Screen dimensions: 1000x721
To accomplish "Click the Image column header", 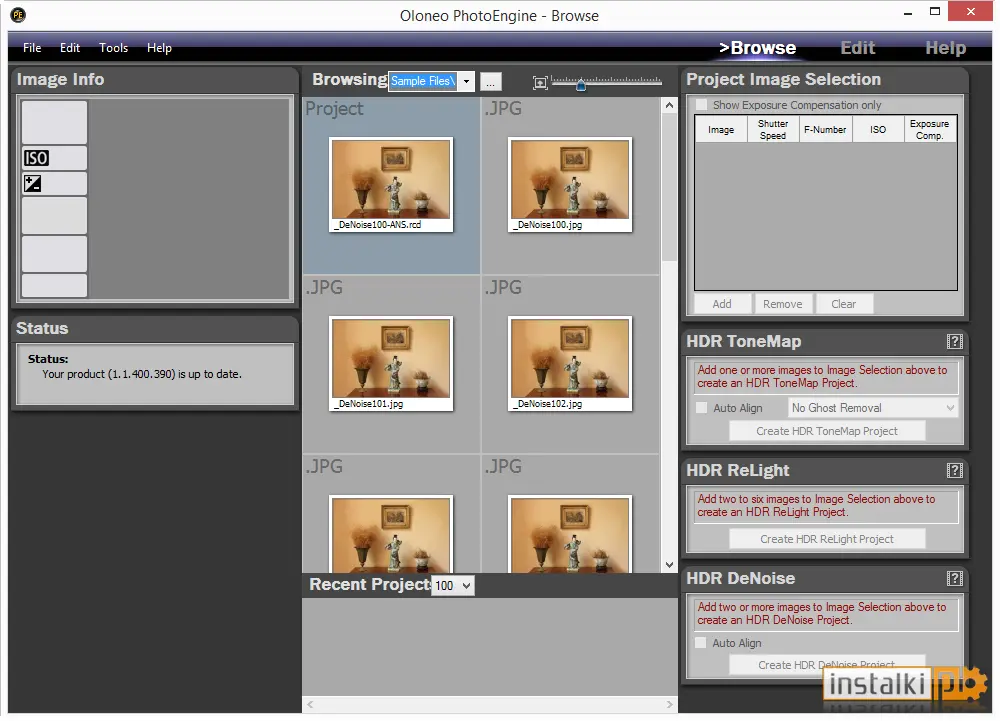I will 721,129.
